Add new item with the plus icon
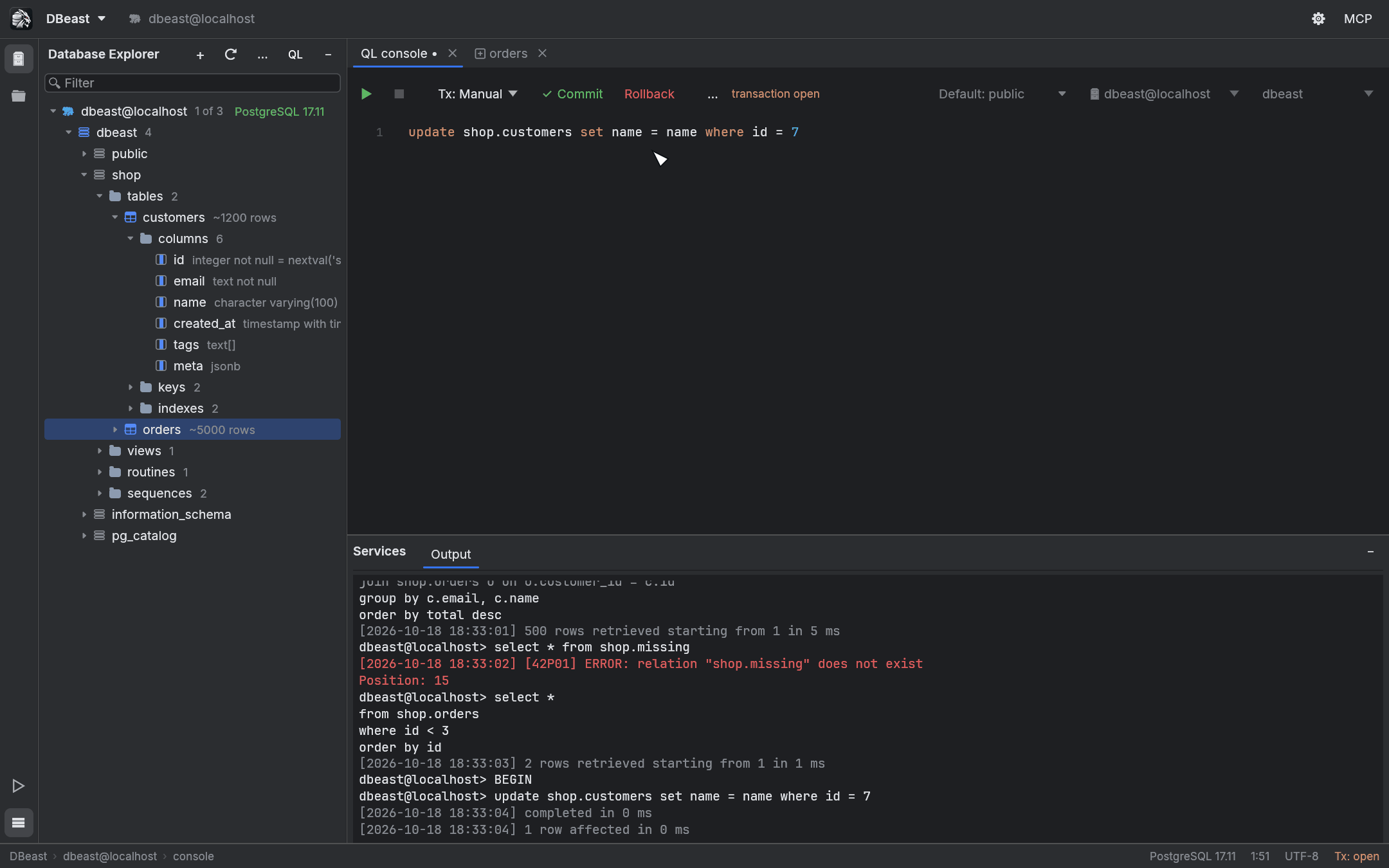Viewport: 1389px width, 868px height. click(x=200, y=55)
